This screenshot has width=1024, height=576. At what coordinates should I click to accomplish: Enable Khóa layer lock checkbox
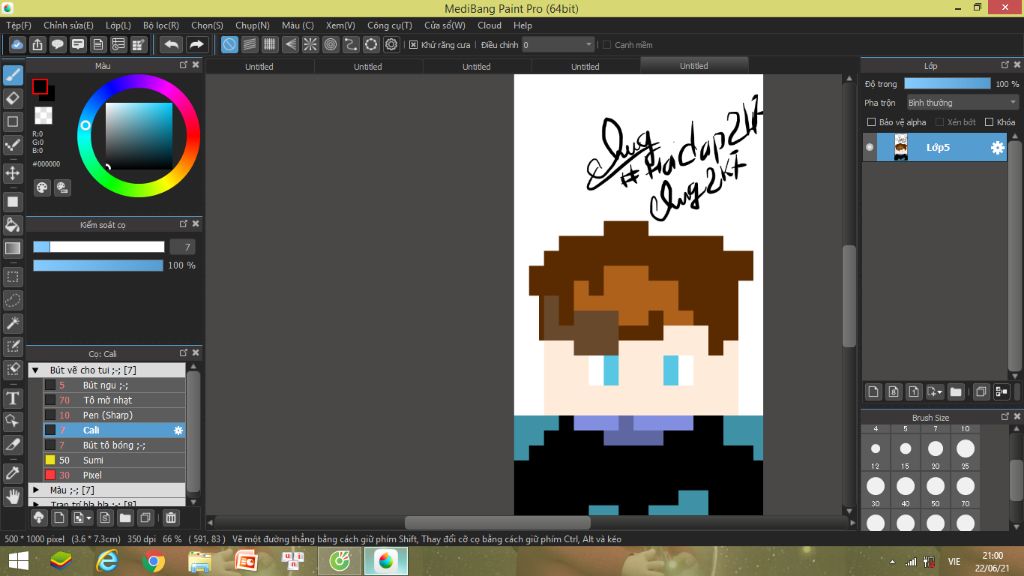coord(989,122)
